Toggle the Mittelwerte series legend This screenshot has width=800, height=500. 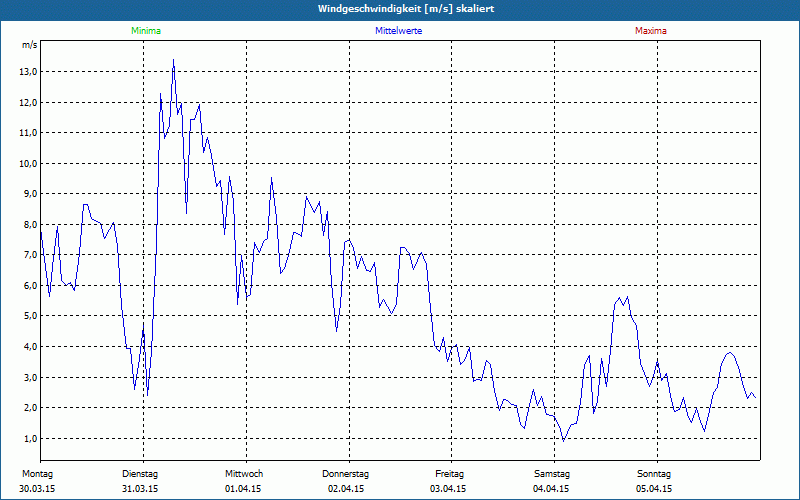(x=398, y=31)
